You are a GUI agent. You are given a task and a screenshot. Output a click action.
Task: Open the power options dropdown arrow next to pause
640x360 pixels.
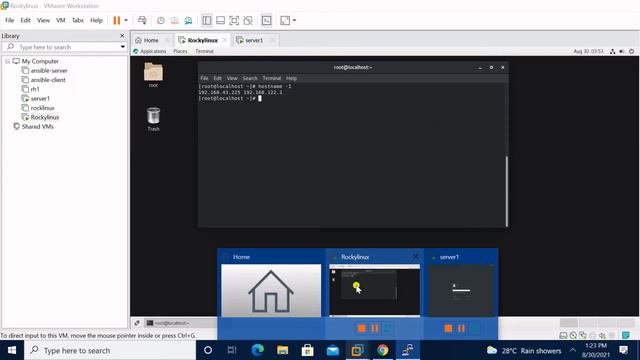tap(126, 20)
